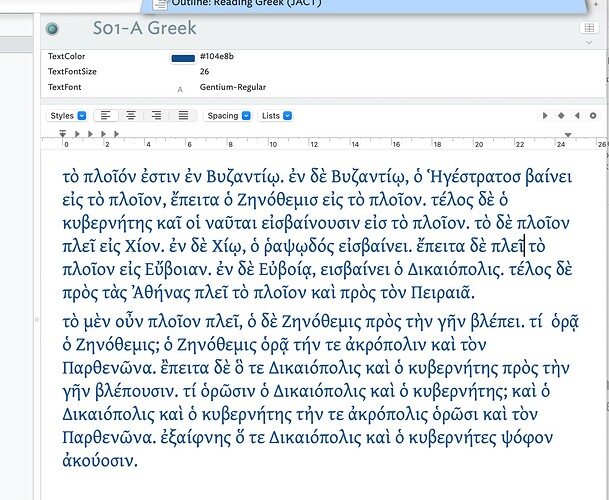Image resolution: width=609 pixels, height=500 pixels.
Task: Click the word Πειραιᾶ ending first paragraph
Action: pos(443,293)
